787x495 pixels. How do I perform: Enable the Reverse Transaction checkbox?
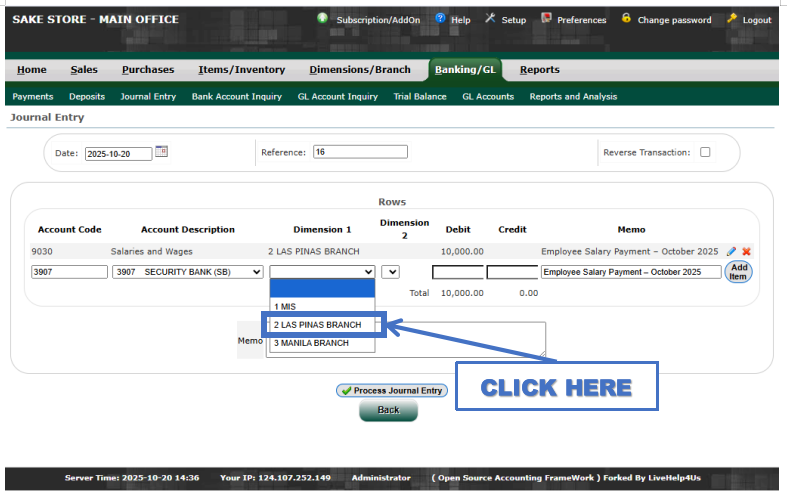point(705,153)
